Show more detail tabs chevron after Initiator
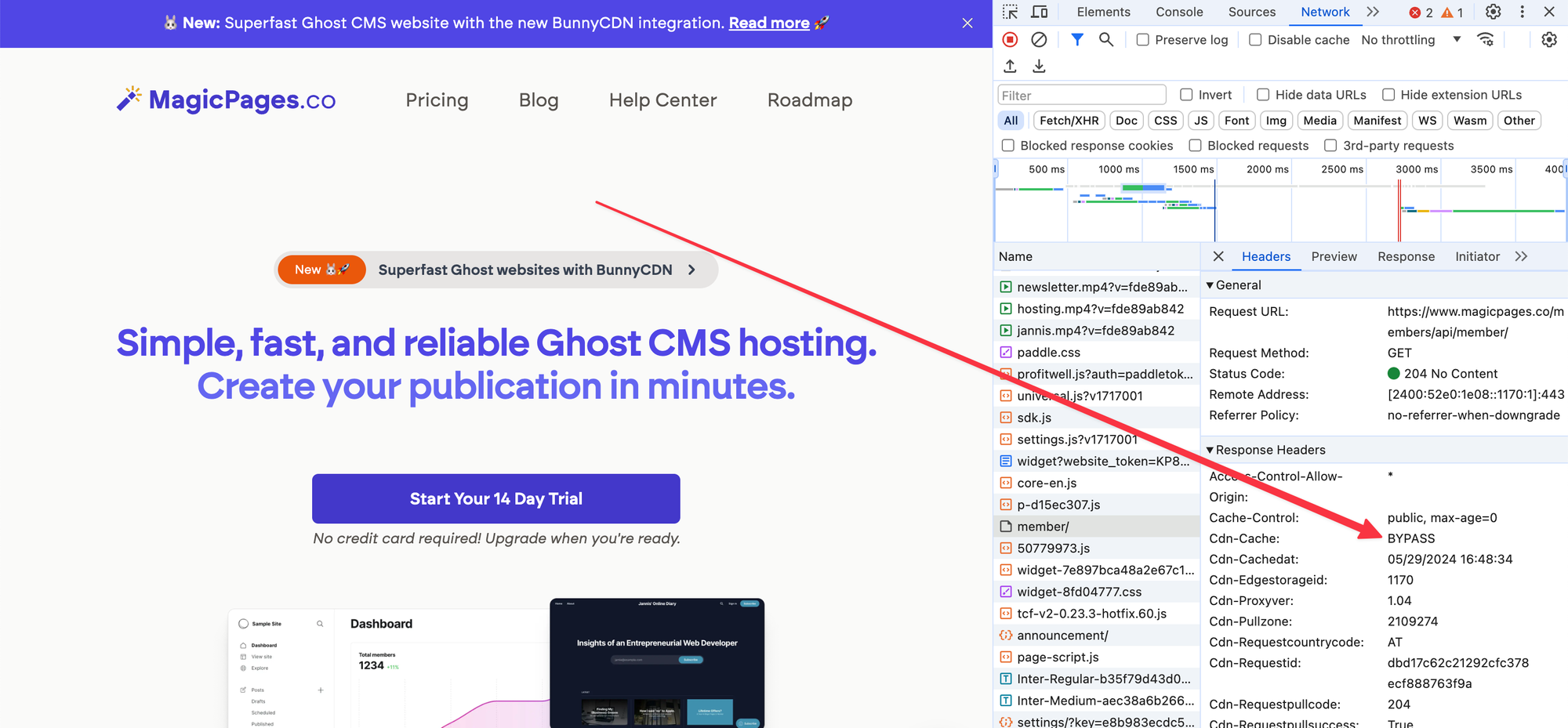 click(1522, 256)
